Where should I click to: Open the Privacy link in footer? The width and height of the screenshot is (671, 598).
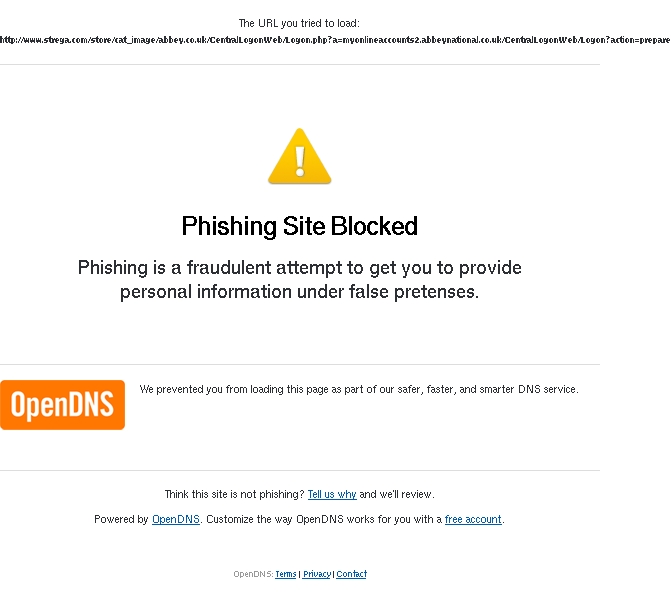[x=317, y=574]
